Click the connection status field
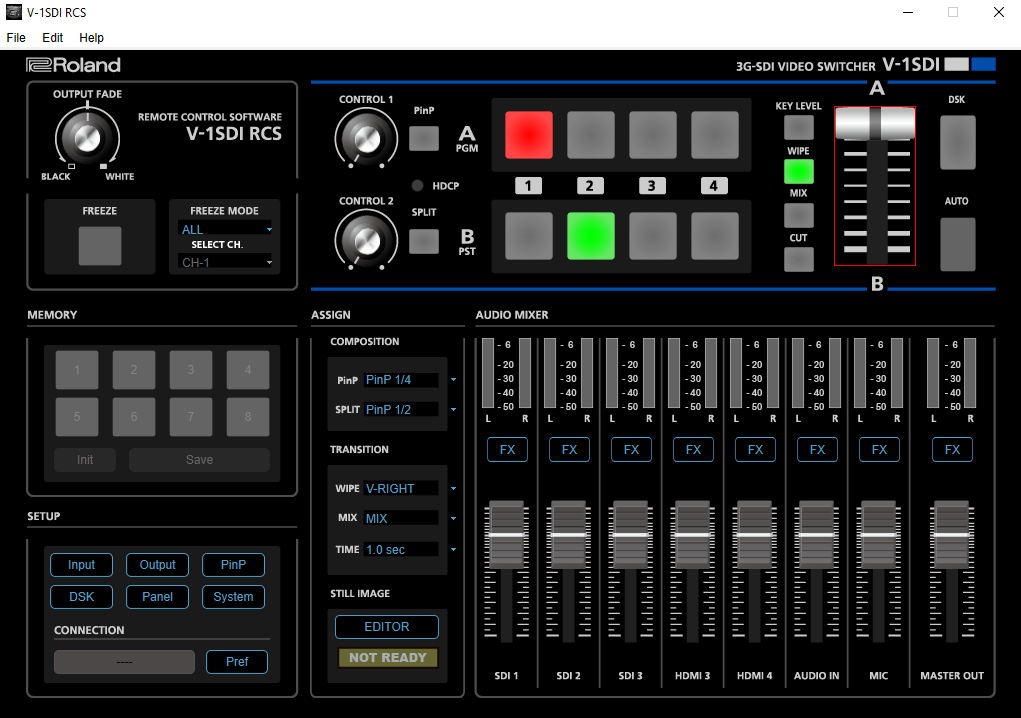 (x=124, y=662)
